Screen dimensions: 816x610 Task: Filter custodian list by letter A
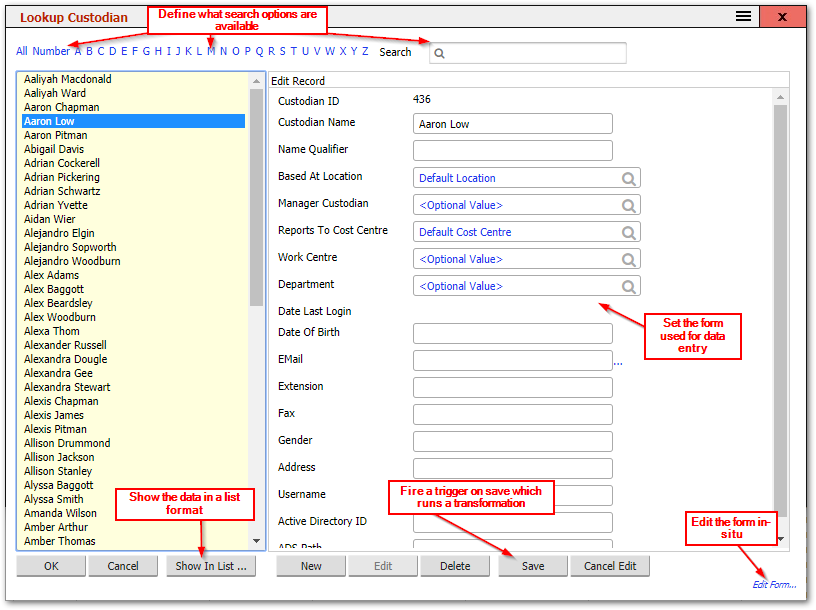tap(77, 51)
